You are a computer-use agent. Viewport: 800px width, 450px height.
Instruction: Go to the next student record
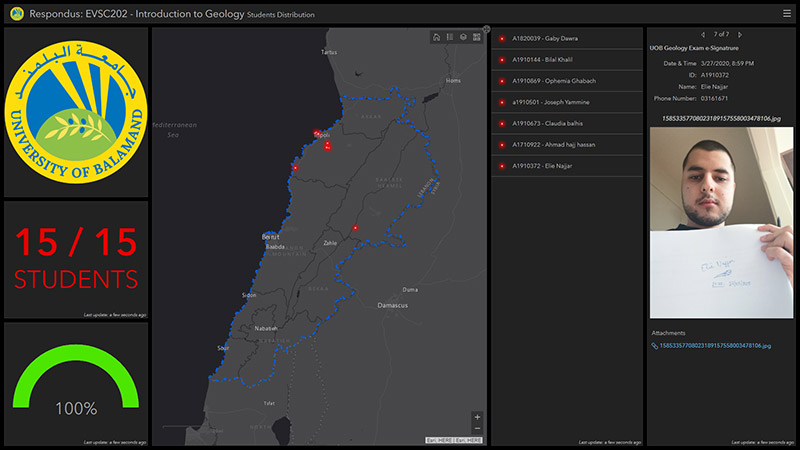click(740, 35)
